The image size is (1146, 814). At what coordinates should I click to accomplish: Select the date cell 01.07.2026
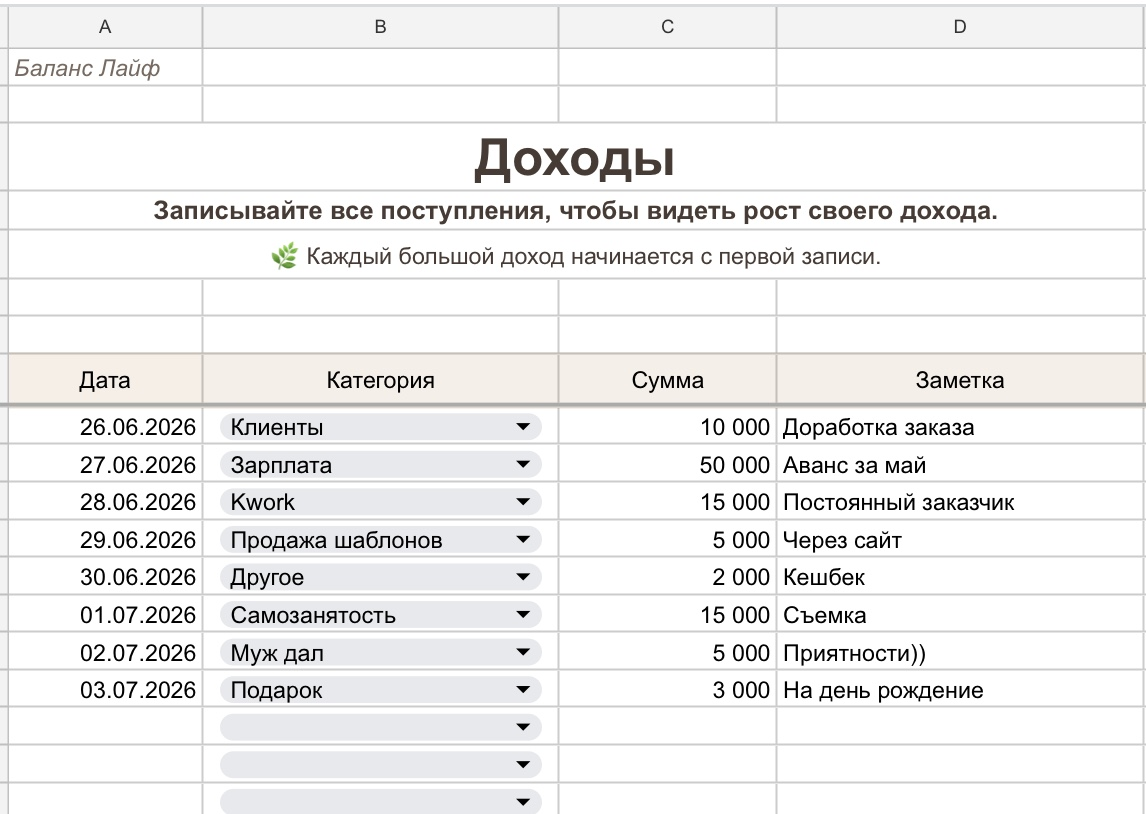point(105,615)
